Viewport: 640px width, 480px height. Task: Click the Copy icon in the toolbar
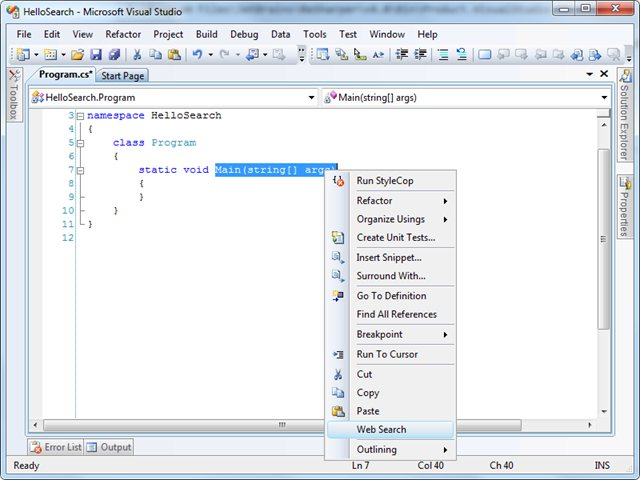pos(156,54)
